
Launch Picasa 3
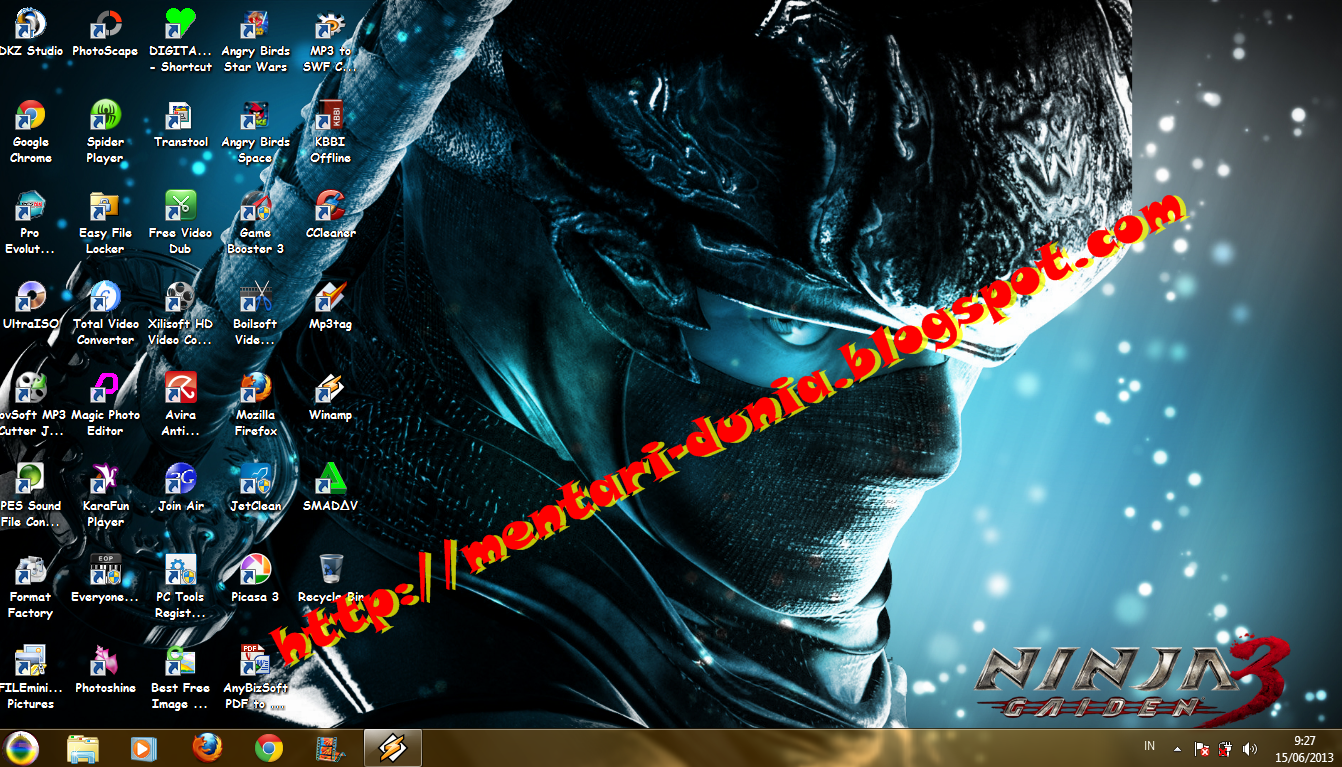pos(255,568)
